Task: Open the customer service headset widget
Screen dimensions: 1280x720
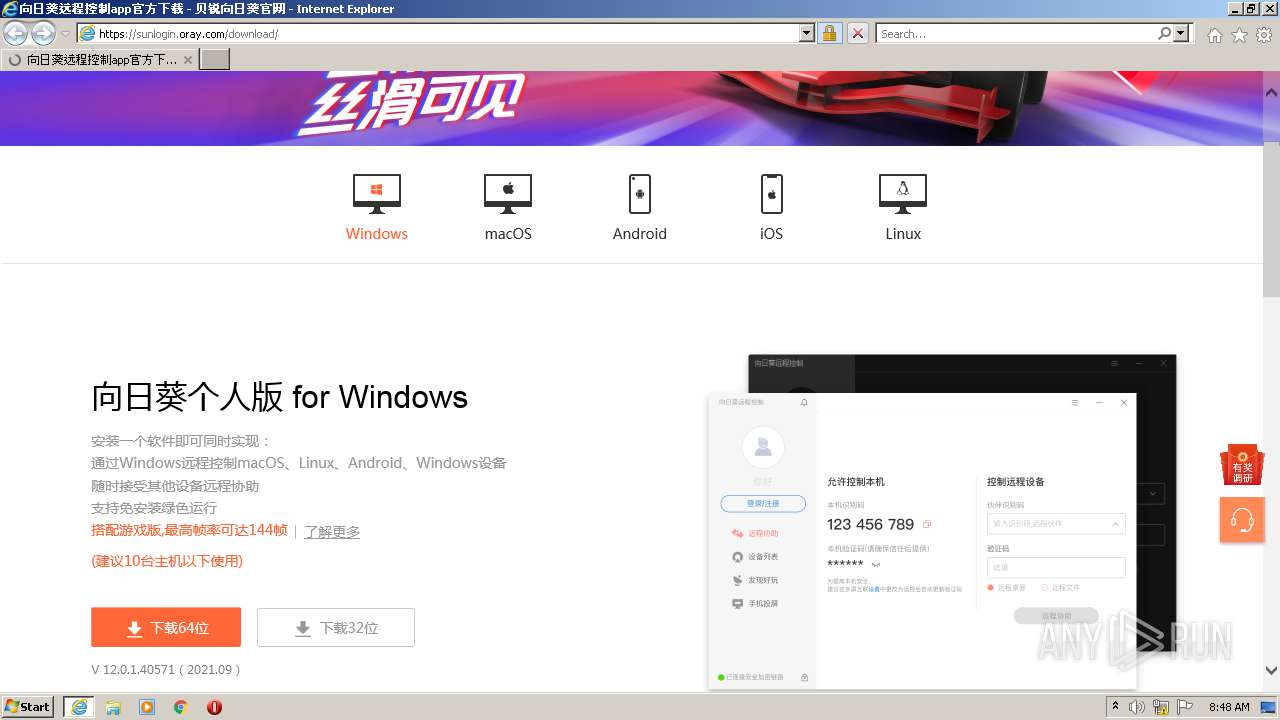Action: click(1242, 520)
